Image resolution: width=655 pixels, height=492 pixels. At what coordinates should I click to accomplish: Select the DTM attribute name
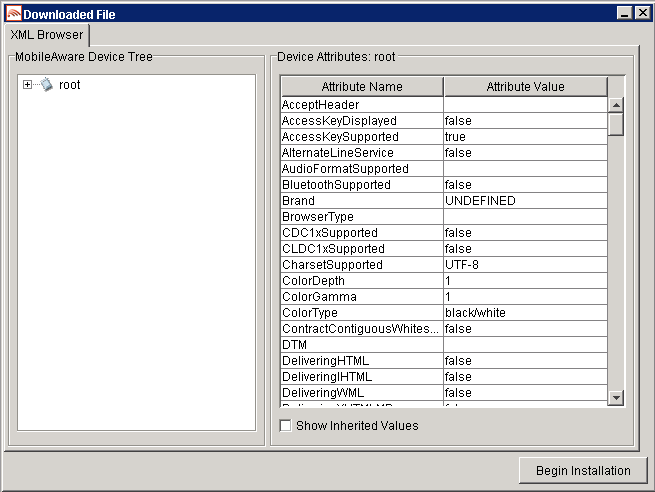tap(362, 345)
